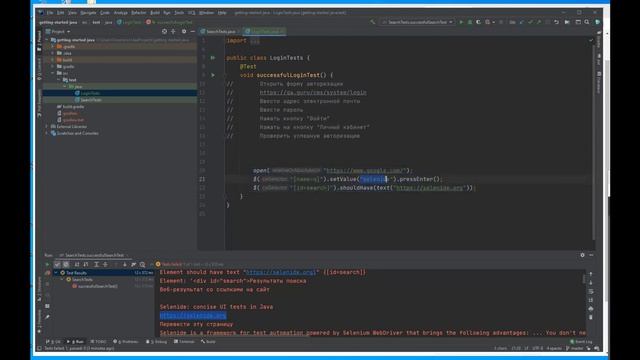The image size is (640, 360).
Task: Click the ga.guru login URL in comment
Action: tap(313, 93)
